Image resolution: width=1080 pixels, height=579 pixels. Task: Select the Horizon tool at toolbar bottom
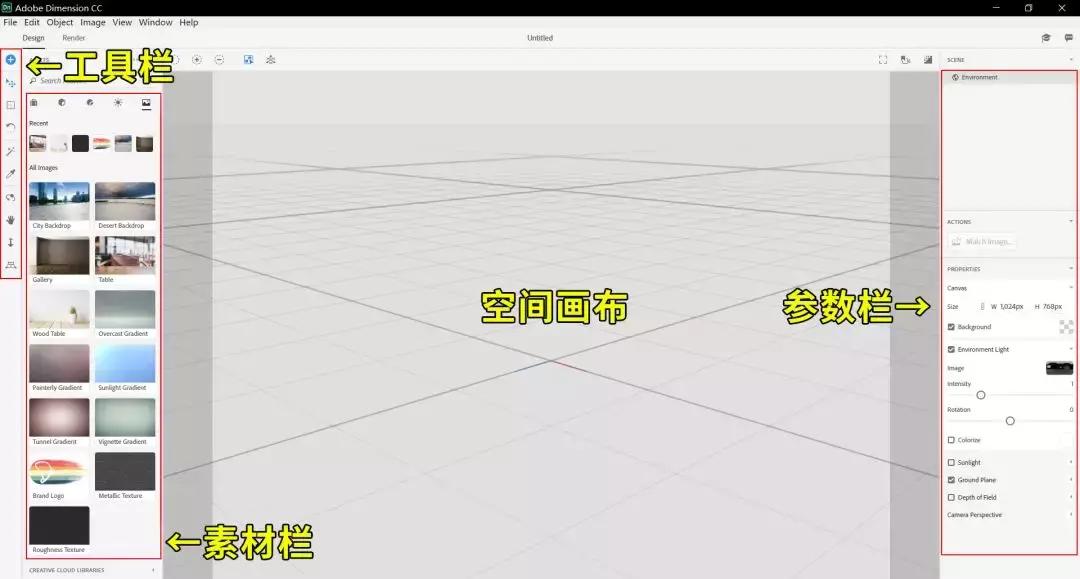click(10, 267)
